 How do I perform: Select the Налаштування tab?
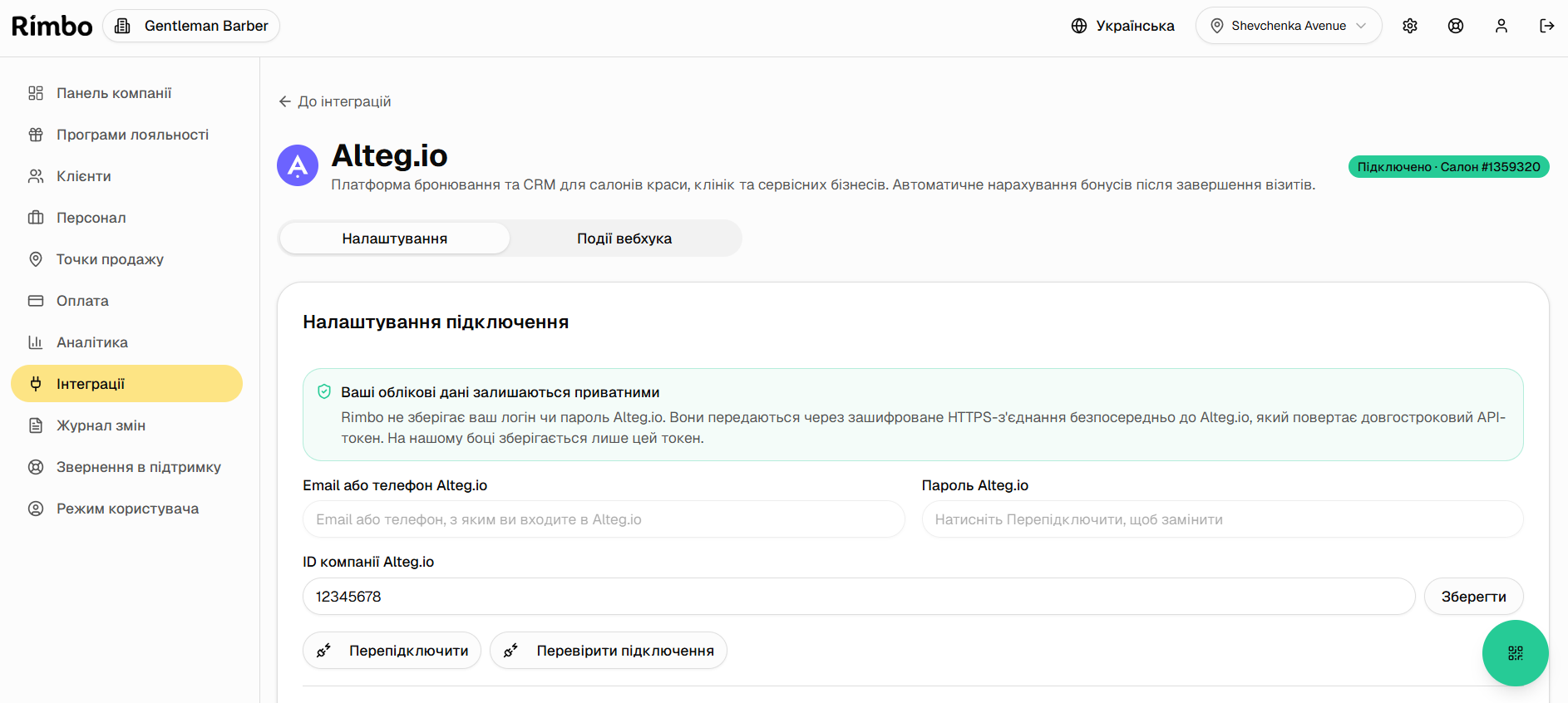(395, 238)
